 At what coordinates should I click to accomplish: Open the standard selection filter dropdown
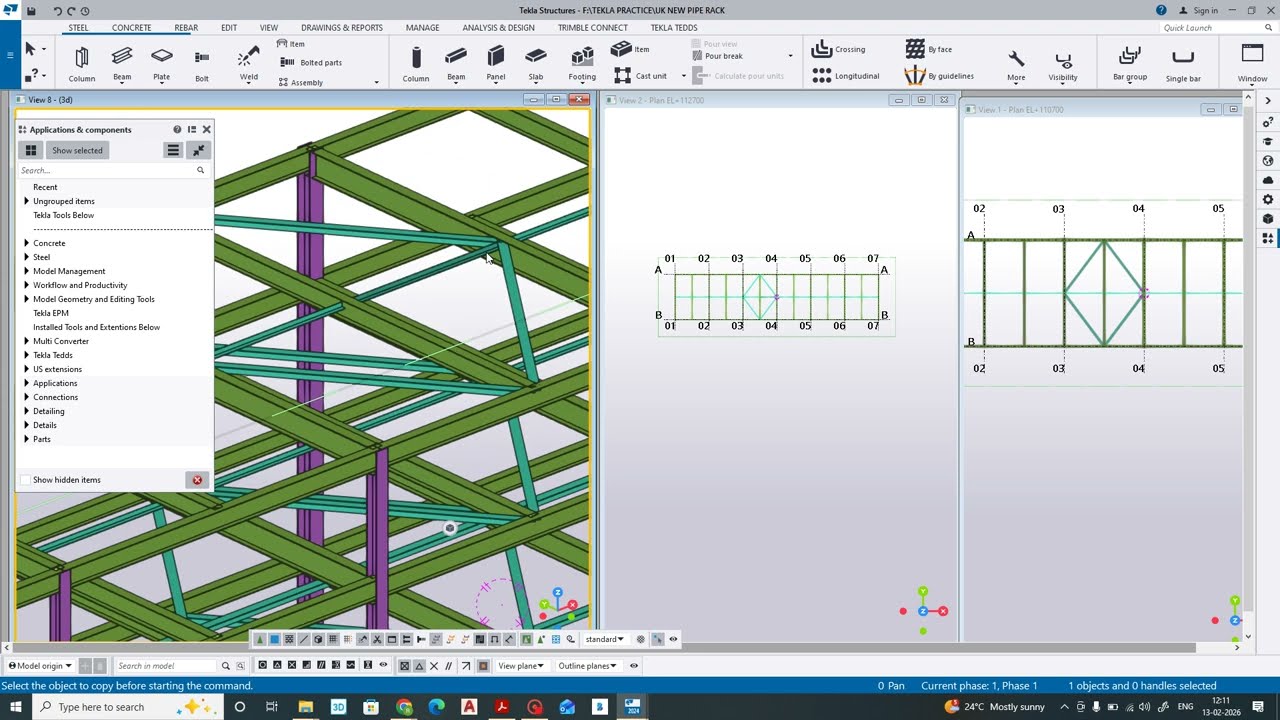coord(604,639)
